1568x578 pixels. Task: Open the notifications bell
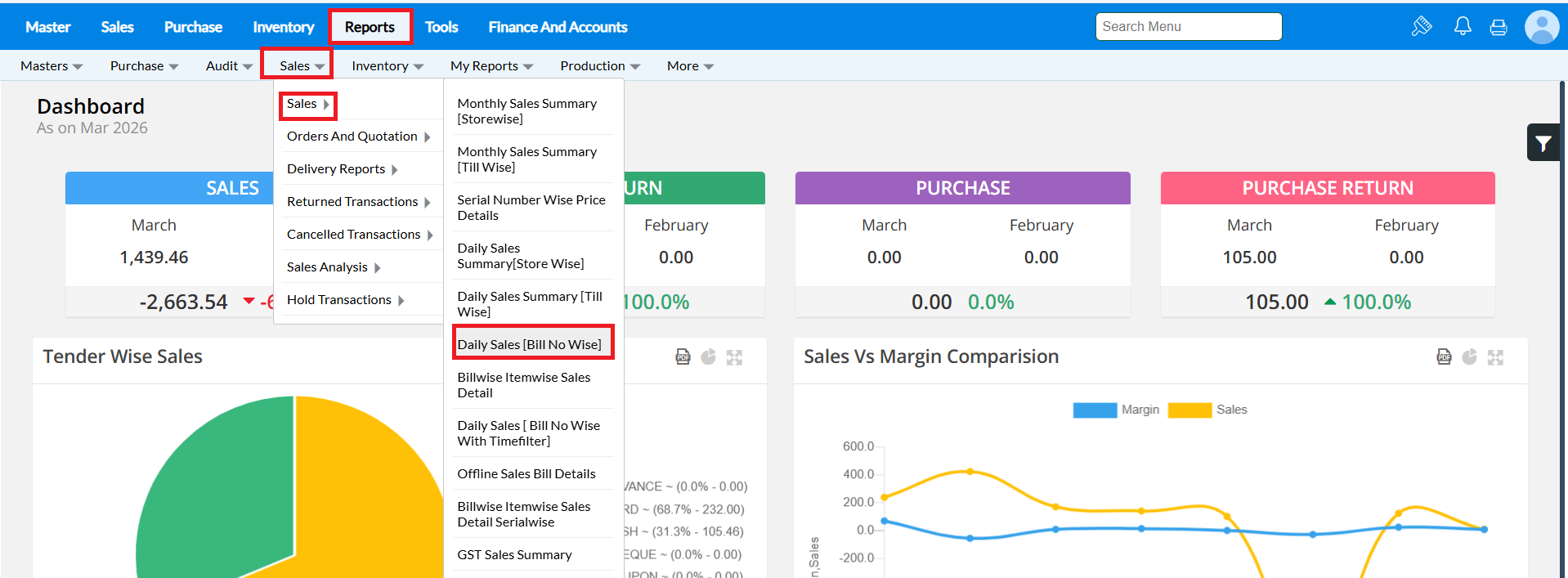pos(1463,26)
